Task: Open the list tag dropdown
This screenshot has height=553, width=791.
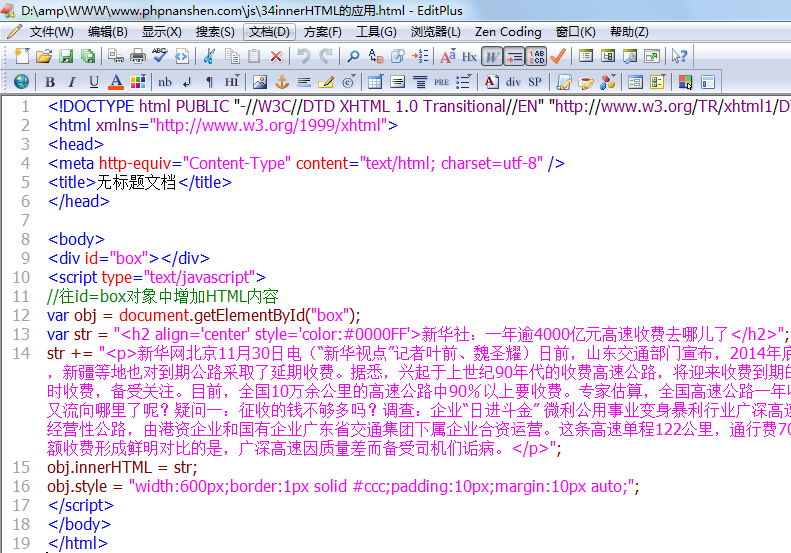Action: click(464, 82)
